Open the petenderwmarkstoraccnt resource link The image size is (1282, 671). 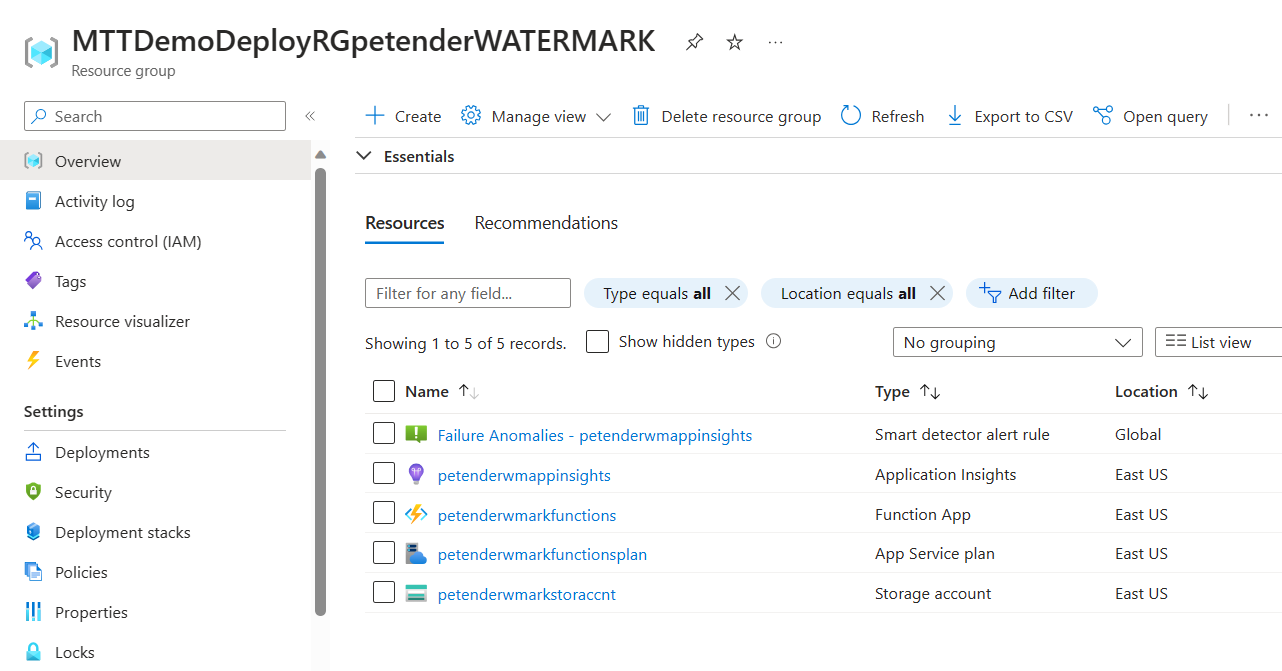[x=527, y=594]
